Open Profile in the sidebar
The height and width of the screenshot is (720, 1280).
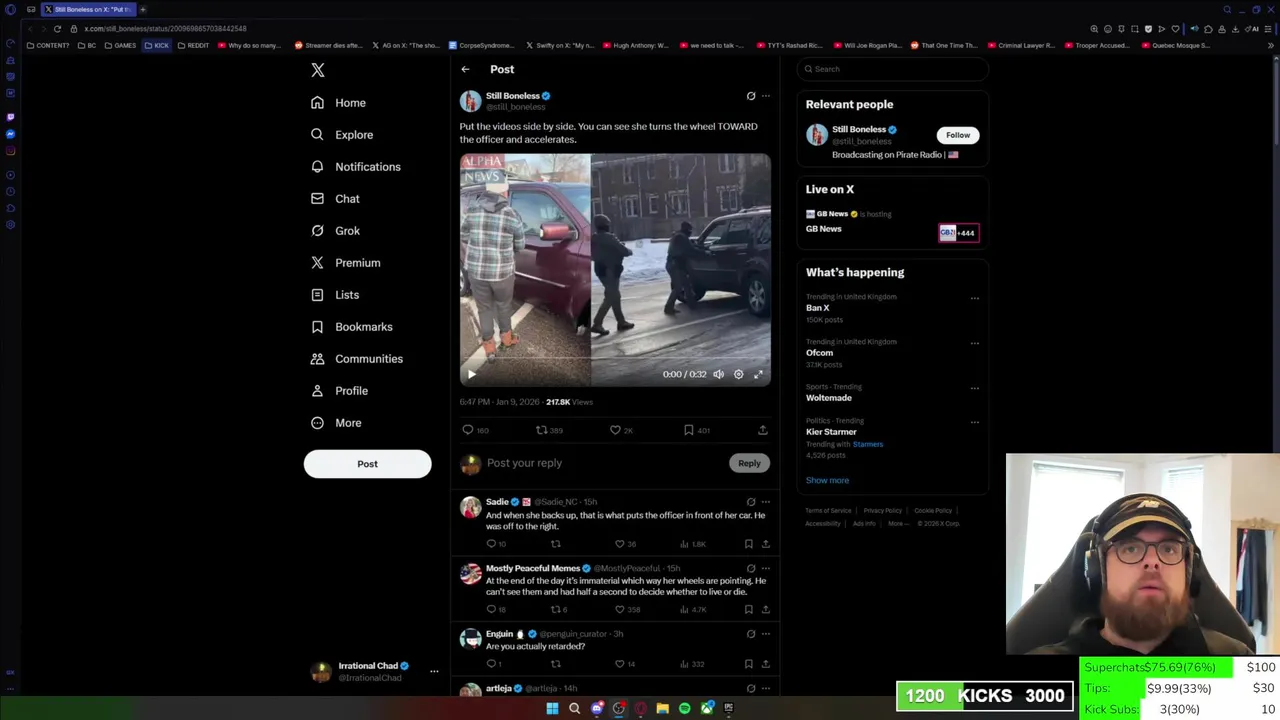point(339,391)
